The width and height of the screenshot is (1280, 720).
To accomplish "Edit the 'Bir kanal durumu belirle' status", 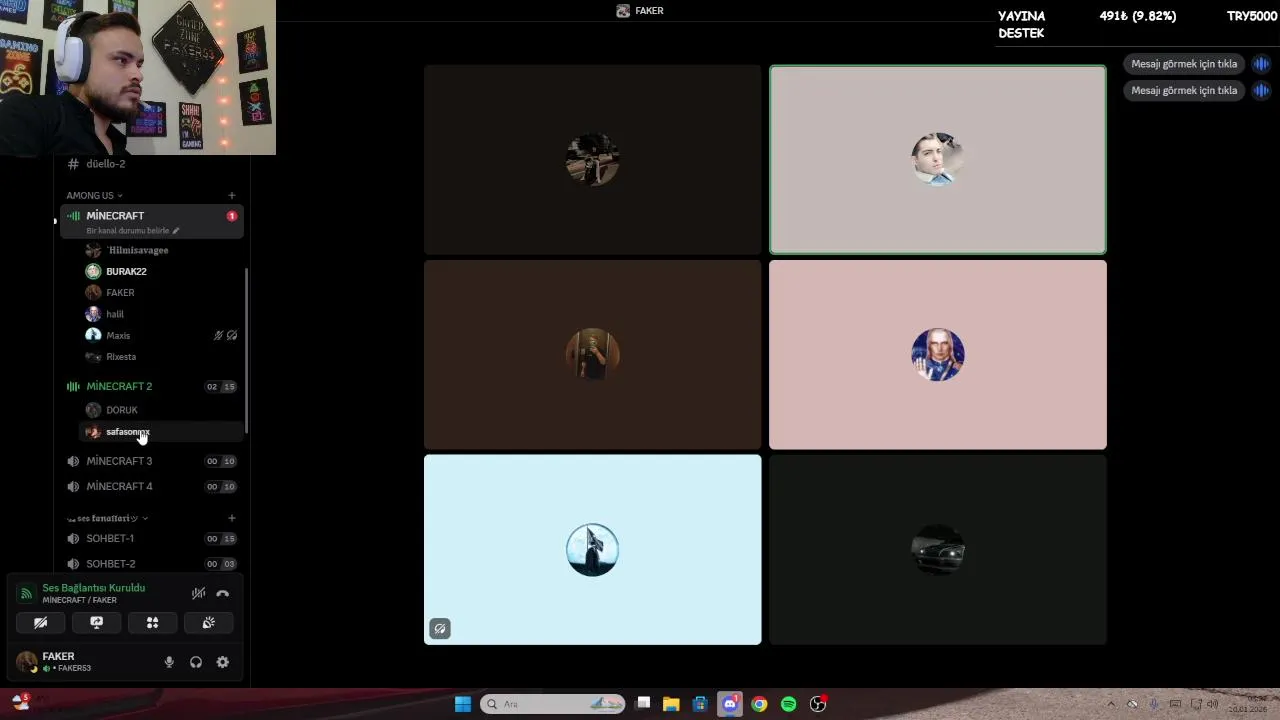I will coord(133,231).
